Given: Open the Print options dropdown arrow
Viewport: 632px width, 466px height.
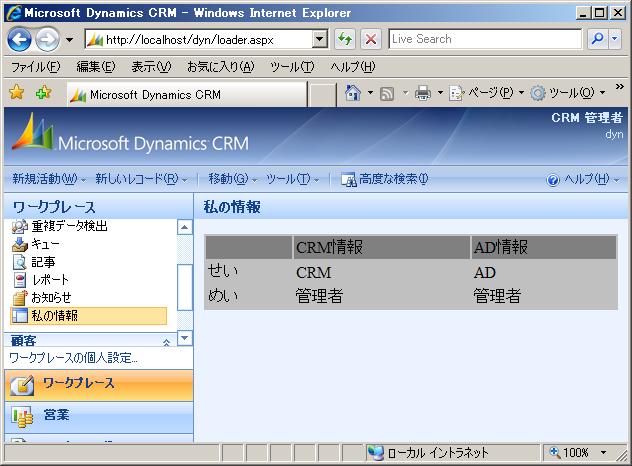Looking at the screenshot, I should [x=440, y=94].
